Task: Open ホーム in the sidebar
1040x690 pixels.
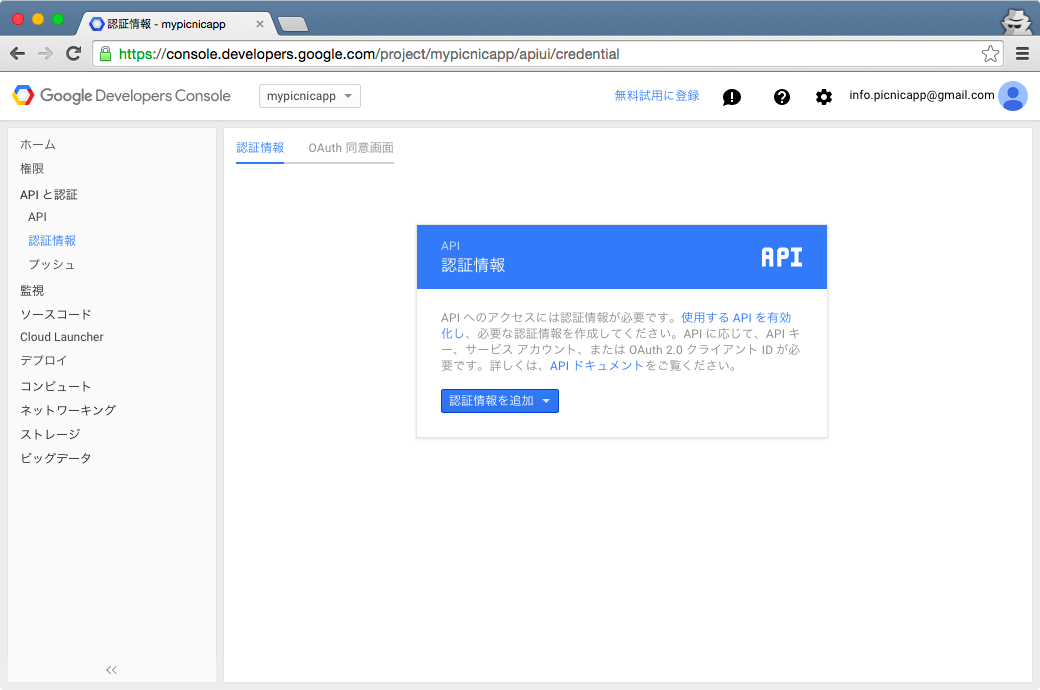Action: (x=38, y=145)
